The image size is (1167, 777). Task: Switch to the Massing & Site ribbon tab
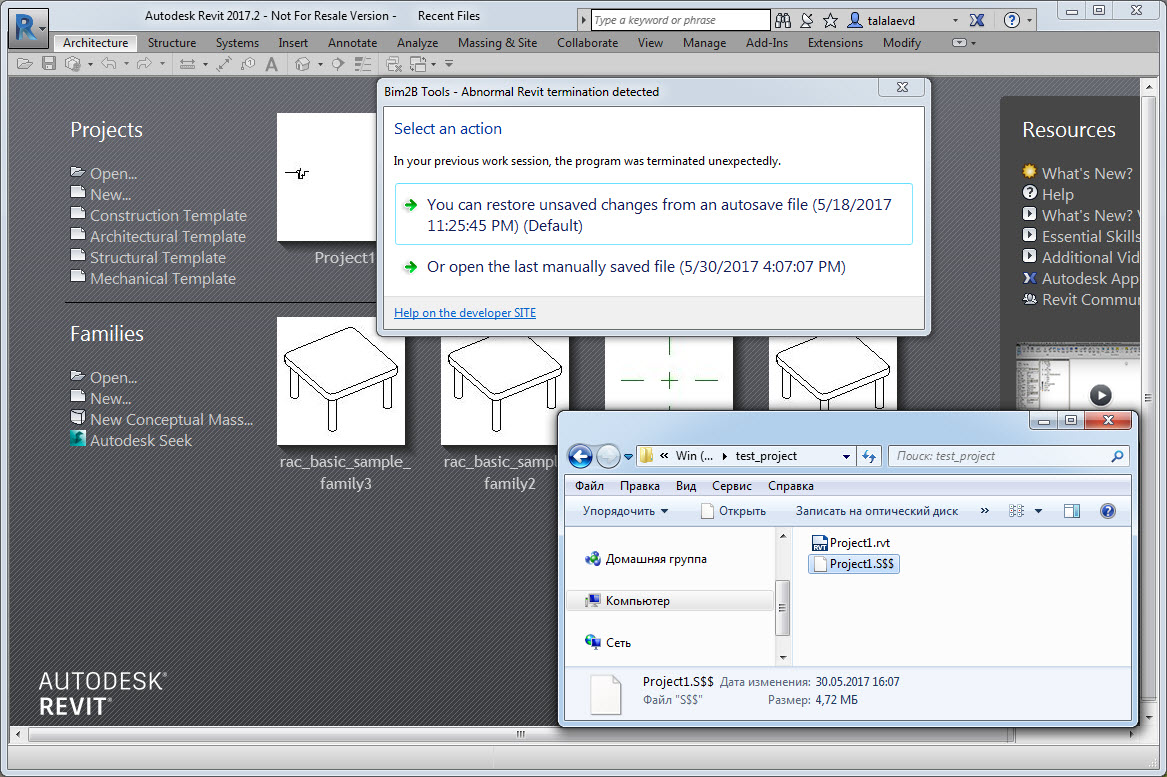click(497, 42)
